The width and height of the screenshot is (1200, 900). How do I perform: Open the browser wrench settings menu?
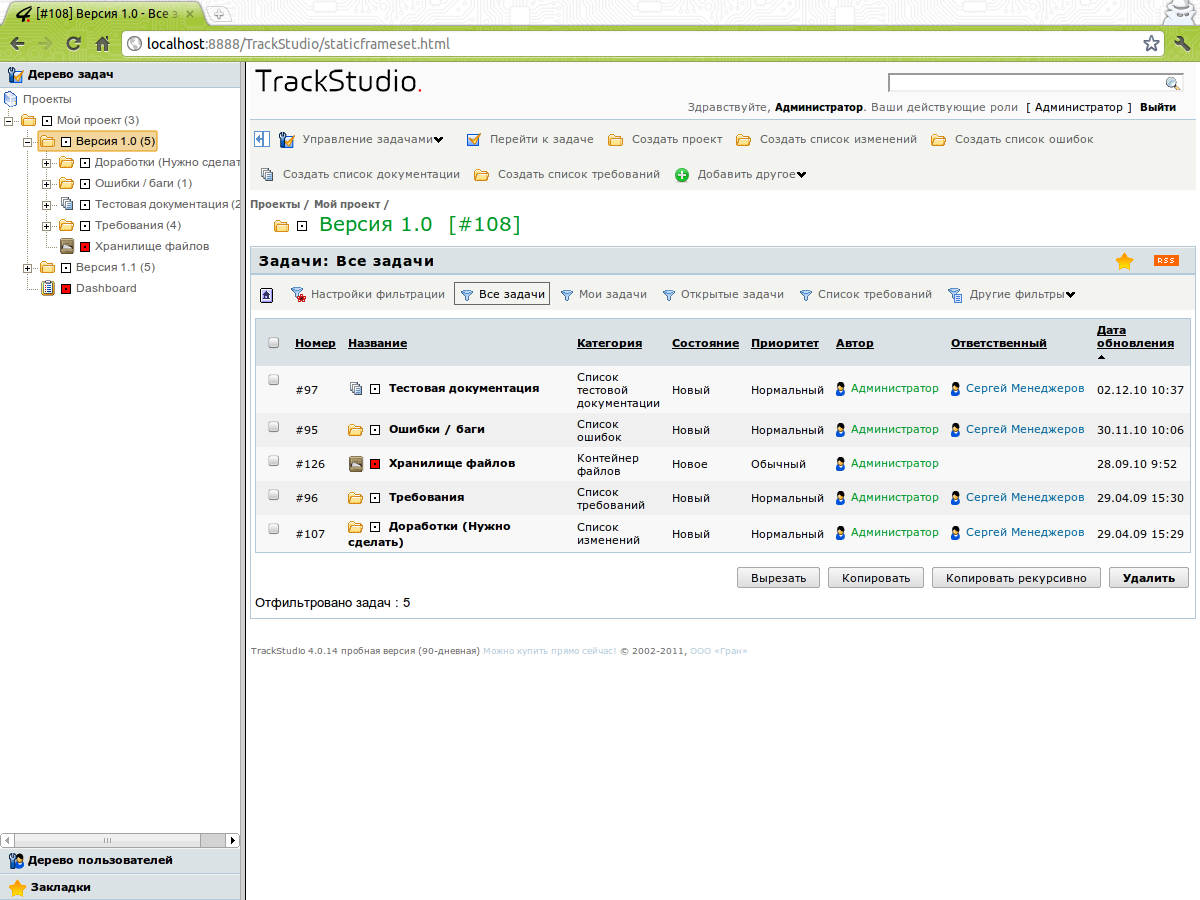point(1181,44)
